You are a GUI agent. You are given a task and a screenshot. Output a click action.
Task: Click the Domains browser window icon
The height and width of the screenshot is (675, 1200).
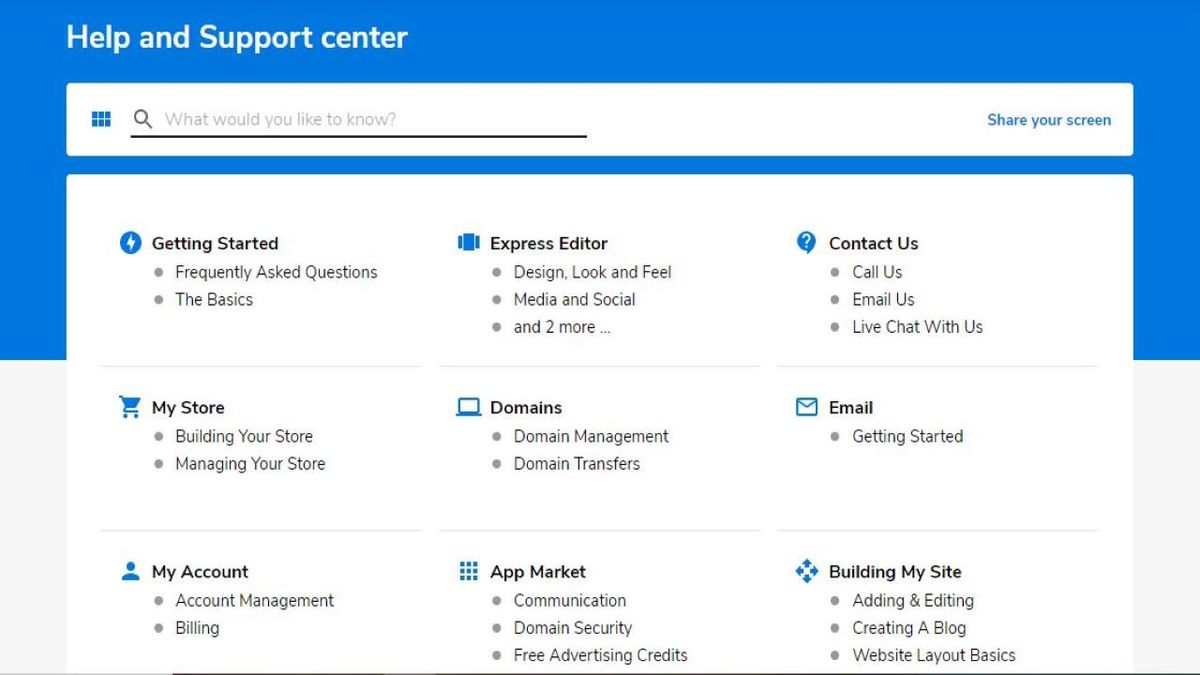click(467, 407)
